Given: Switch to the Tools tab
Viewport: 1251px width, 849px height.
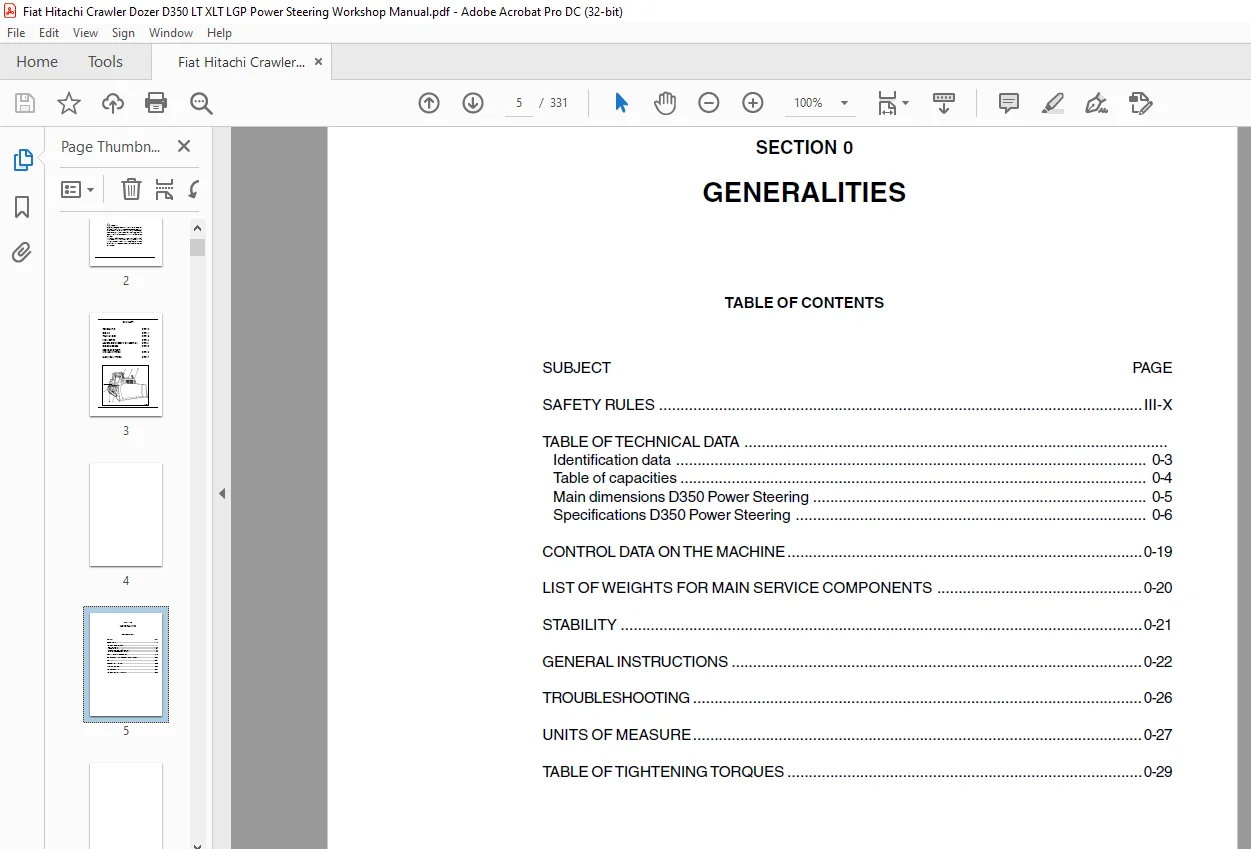Looking at the screenshot, I should 105,61.
